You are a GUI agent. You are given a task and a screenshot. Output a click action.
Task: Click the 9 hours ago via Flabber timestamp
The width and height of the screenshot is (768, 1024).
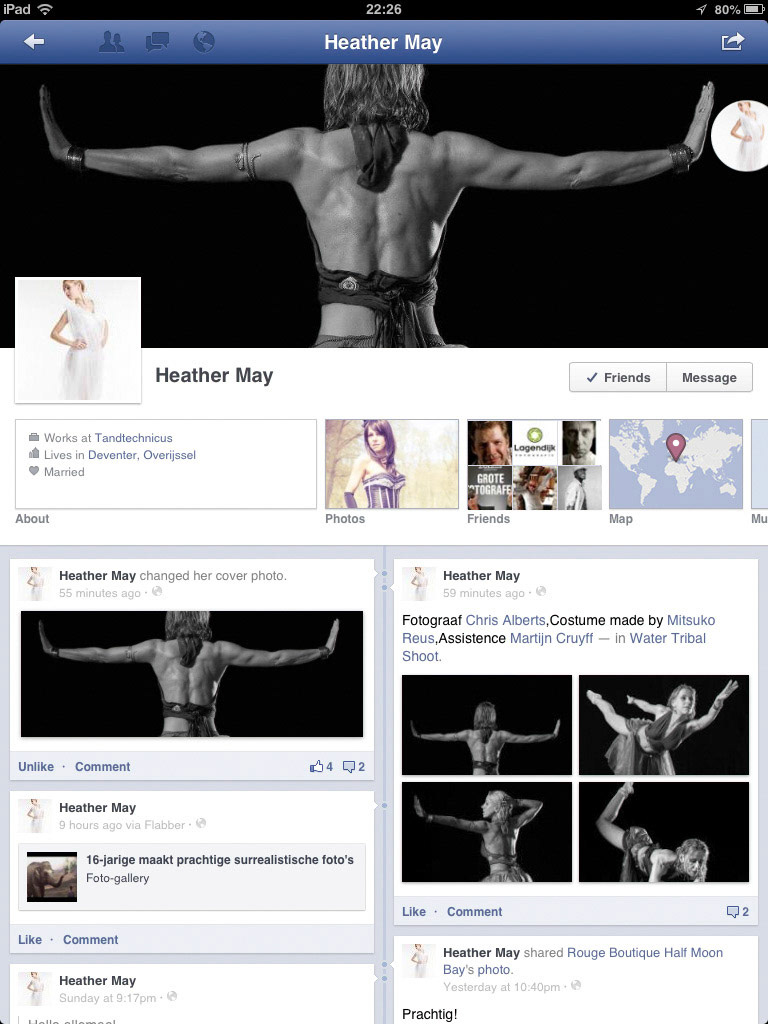pyautogui.click(x=122, y=825)
